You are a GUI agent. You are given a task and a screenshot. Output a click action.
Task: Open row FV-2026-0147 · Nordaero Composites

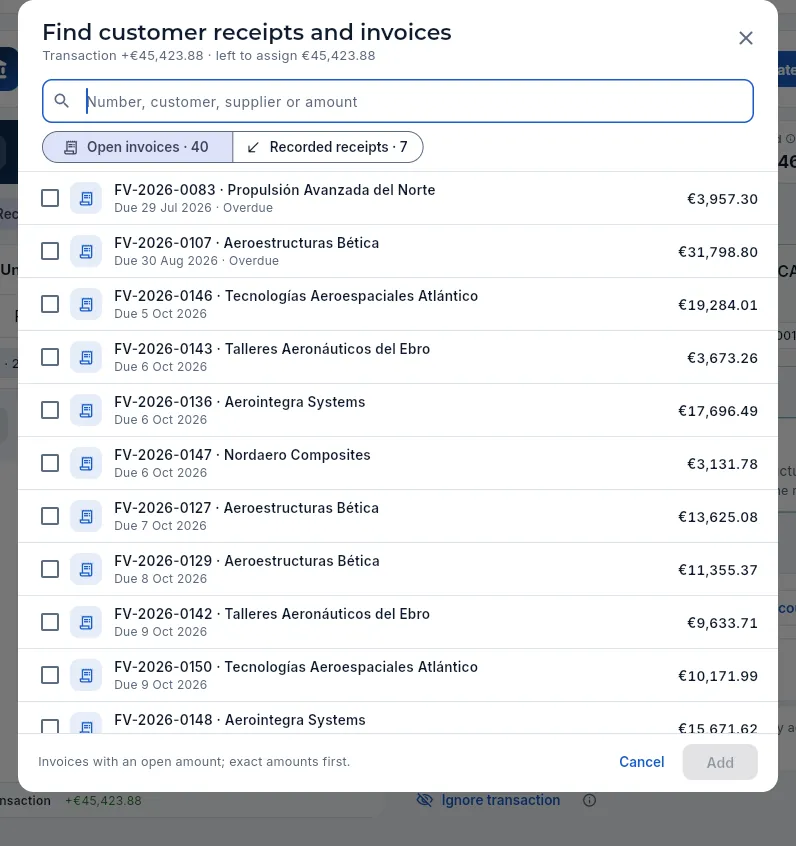398,463
